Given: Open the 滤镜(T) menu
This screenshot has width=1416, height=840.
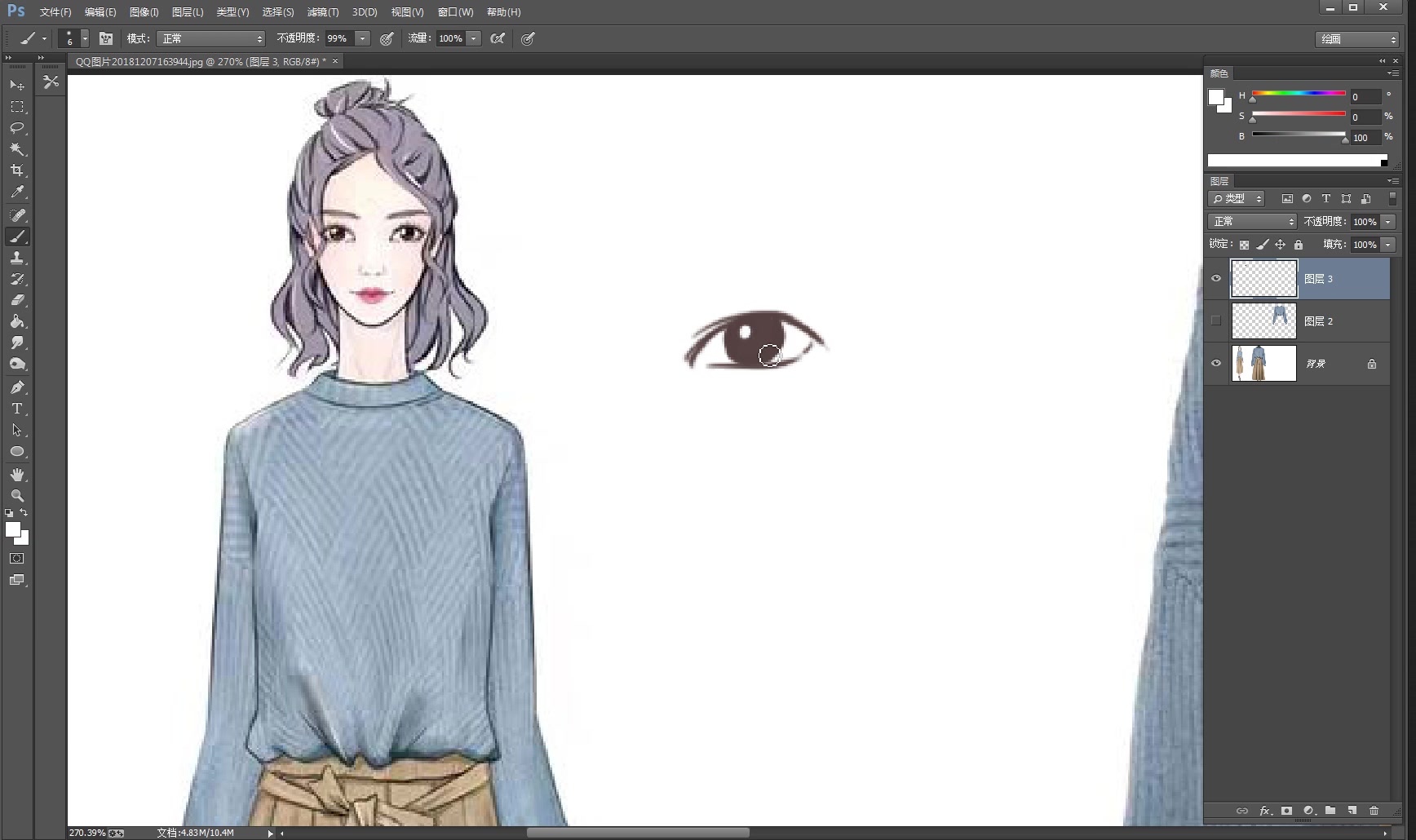Looking at the screenshot, I should click(322, 12).
